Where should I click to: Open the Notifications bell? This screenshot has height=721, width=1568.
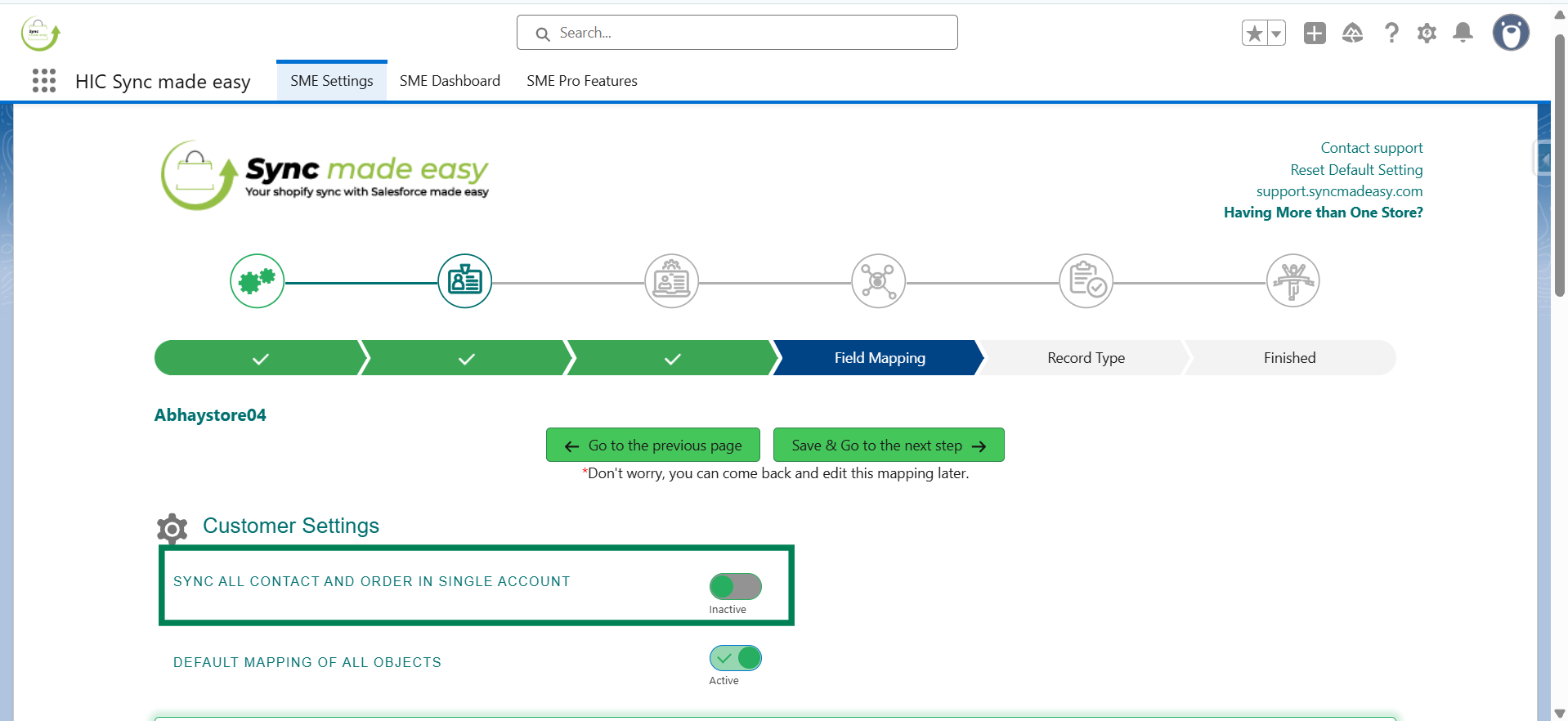click(1463, 33)
